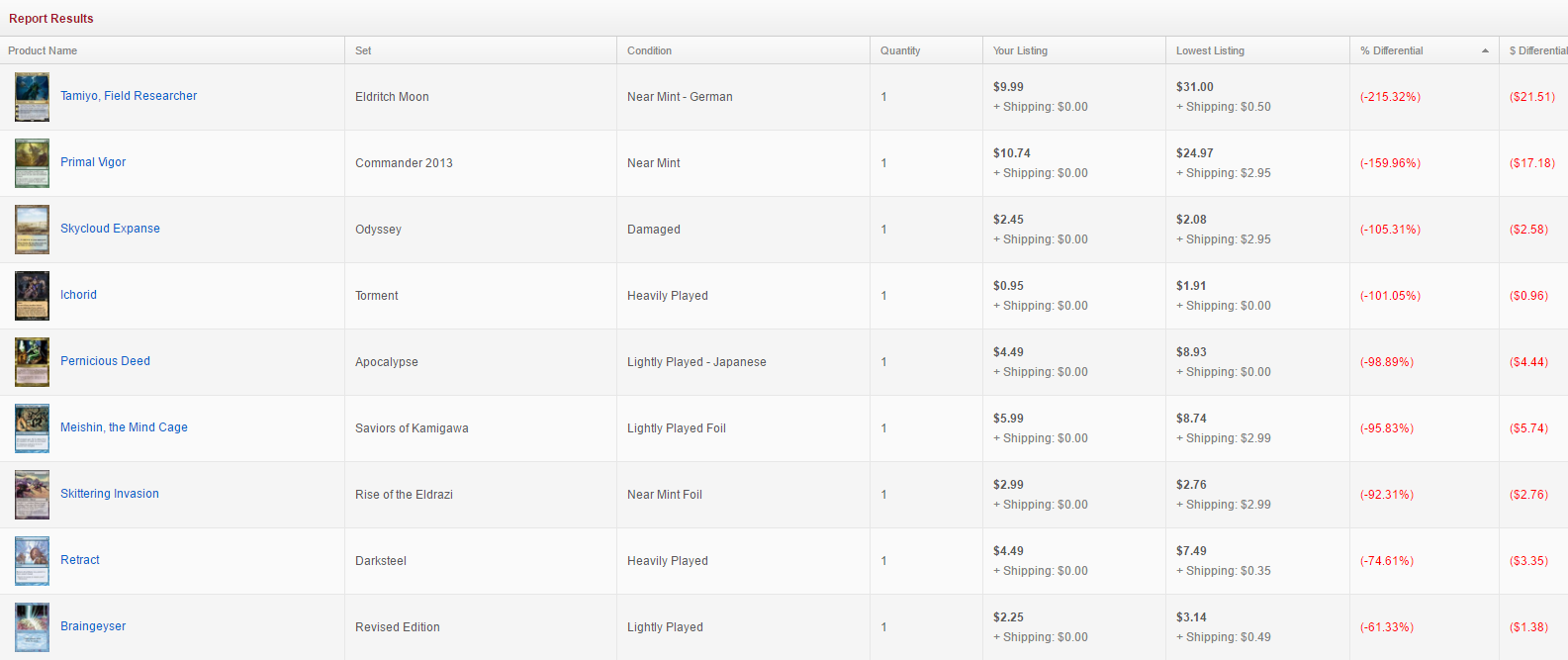Click the quantity link for Primal Vigor
The width and height of the screenshot is (1568, 660).
point(883,163)
